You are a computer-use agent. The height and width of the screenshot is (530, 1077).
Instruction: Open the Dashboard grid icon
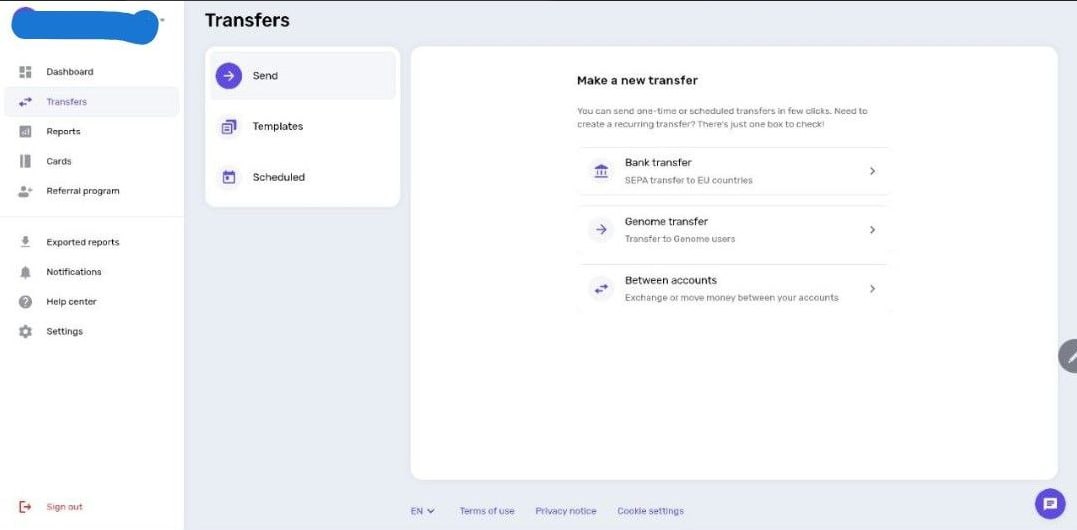(25, 72)
